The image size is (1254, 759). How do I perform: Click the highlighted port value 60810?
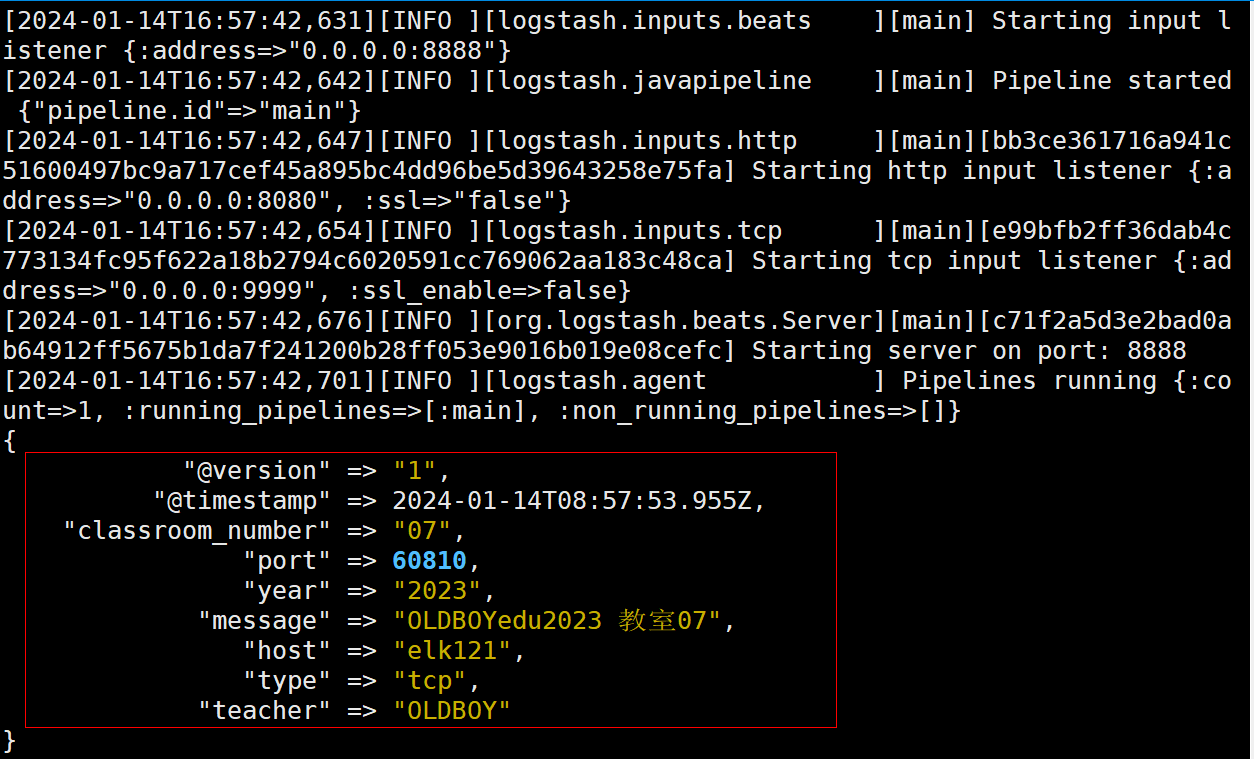point(429,561)
